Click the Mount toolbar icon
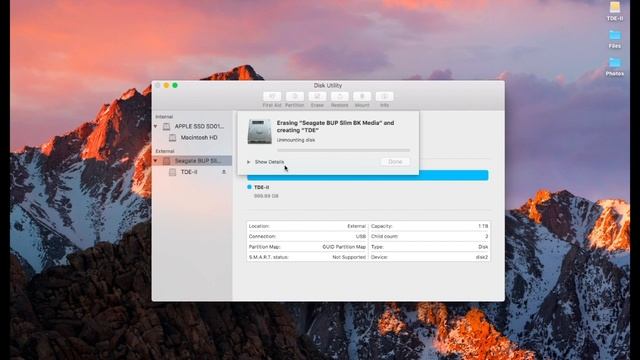The width and height of the screenshot is (640, 360). tap(362, 96)
